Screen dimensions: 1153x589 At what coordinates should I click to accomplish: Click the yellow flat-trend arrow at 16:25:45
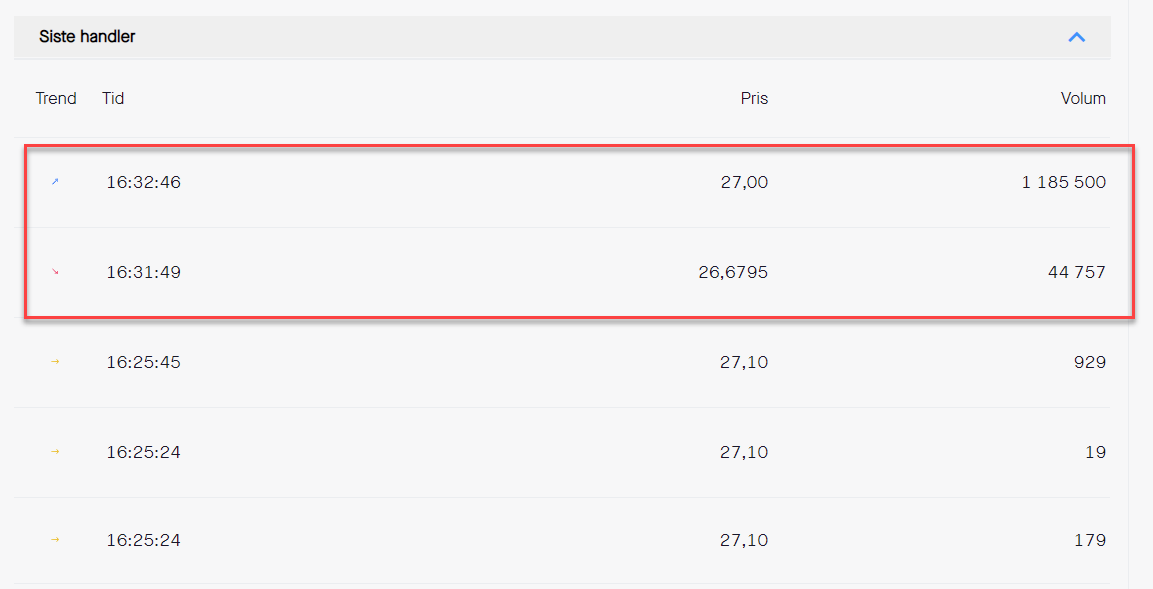(55, 362)
